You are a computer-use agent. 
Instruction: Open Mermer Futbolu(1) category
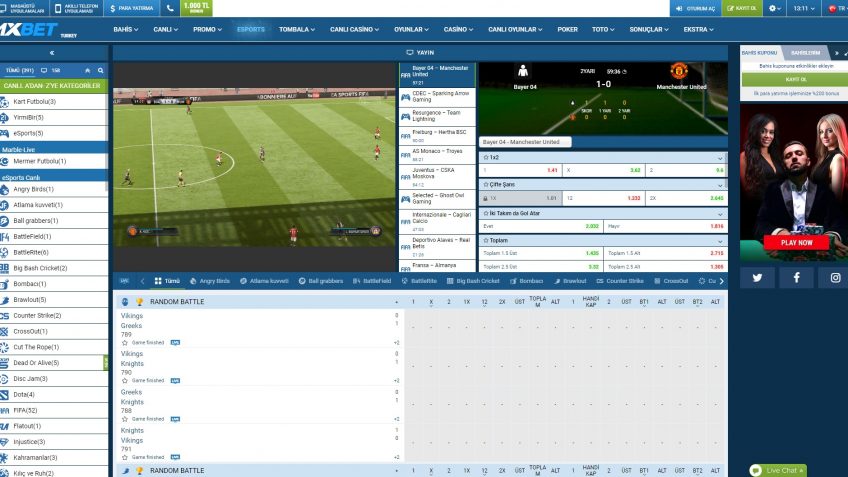coord(53,161)
